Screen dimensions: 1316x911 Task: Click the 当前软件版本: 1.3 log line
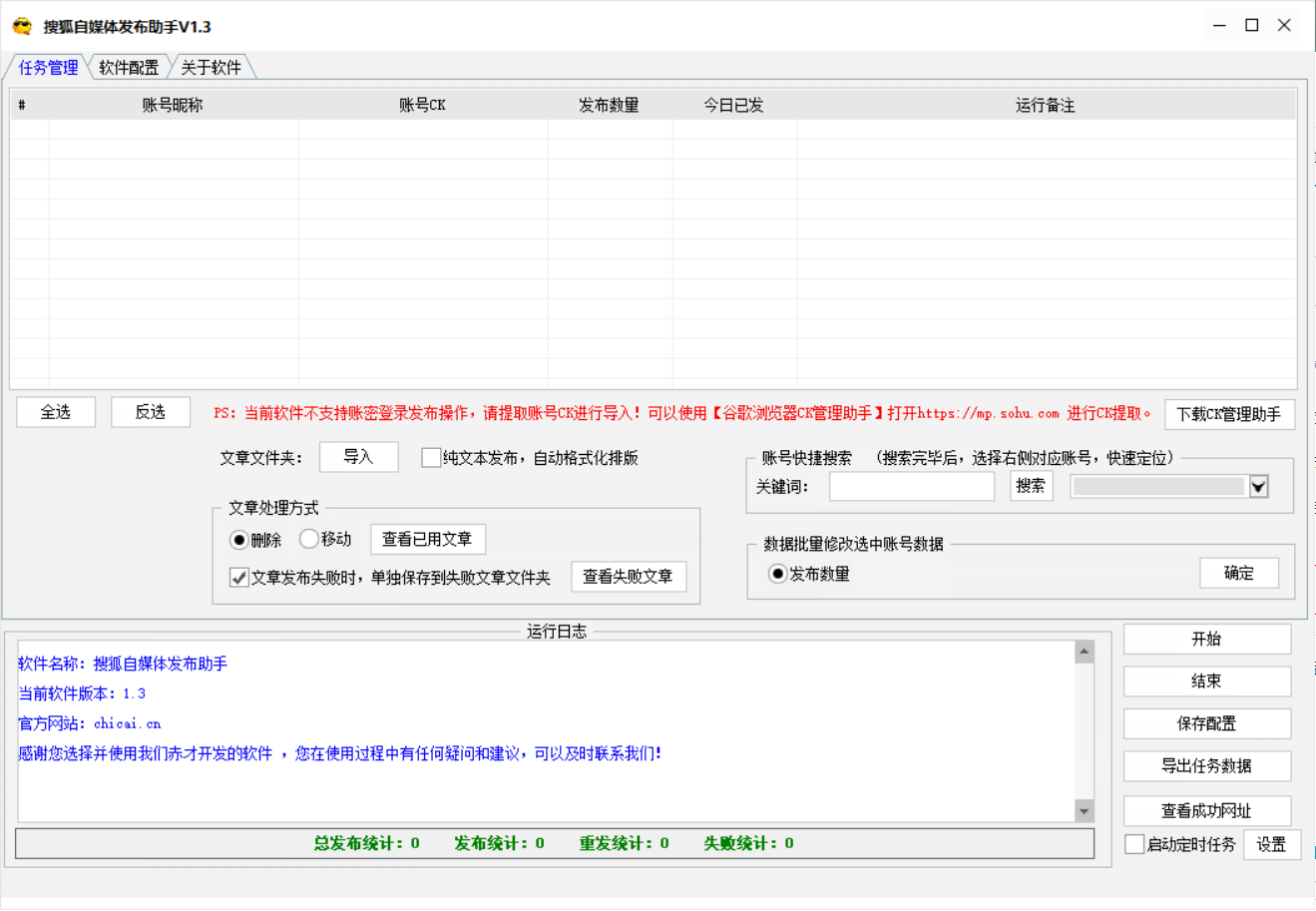pyautogui.click(x=82, y=693)
